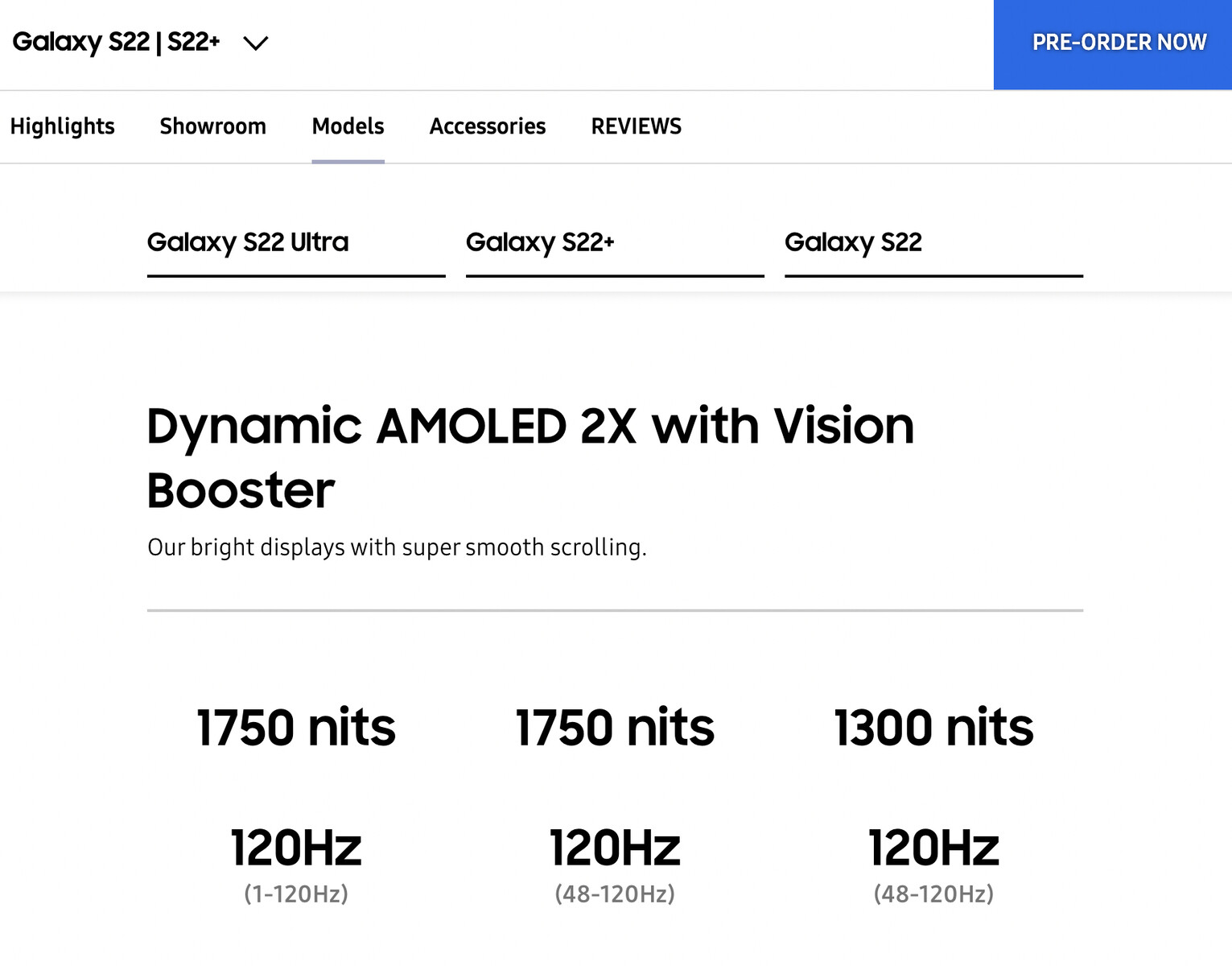This screenshot has width=1232, height=966.
Task: Click the 120Hz value above (1-120Hz)
Action: (x=296, y=848)
